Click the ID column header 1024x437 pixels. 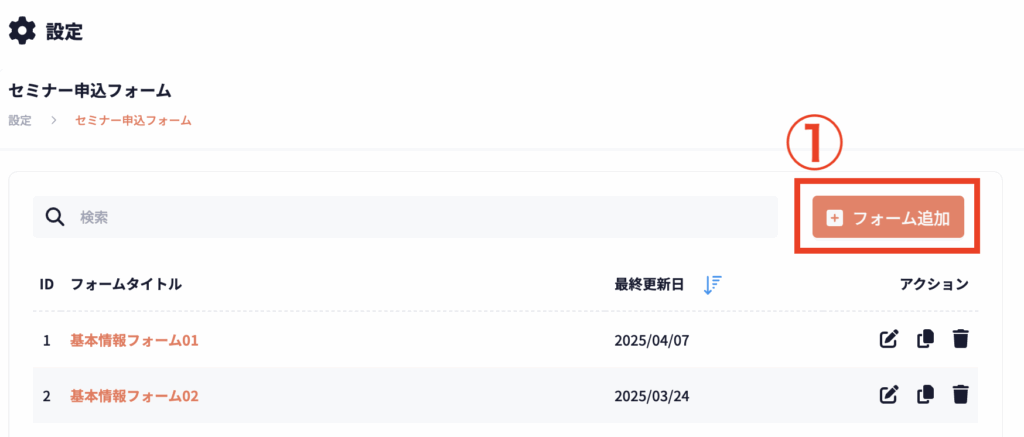pyautogui.click(x=46, y=285)
